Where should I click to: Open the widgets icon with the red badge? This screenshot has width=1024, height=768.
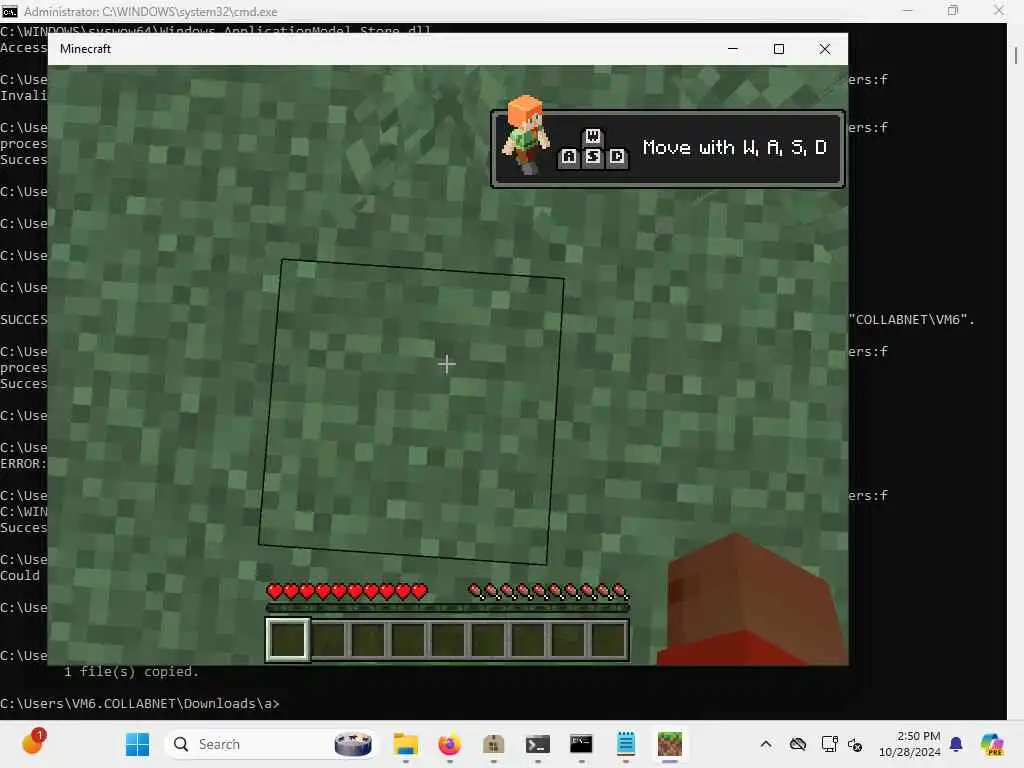[33, 743]
